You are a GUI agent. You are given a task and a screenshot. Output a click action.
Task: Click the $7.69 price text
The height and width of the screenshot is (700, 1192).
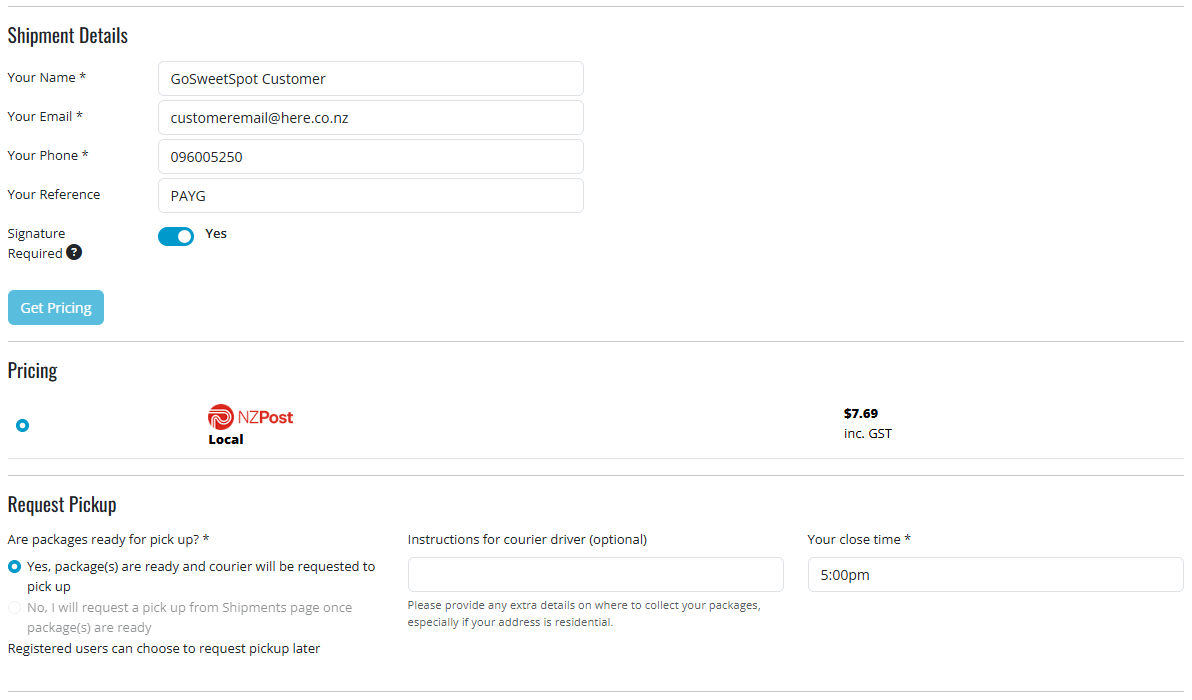861,413
